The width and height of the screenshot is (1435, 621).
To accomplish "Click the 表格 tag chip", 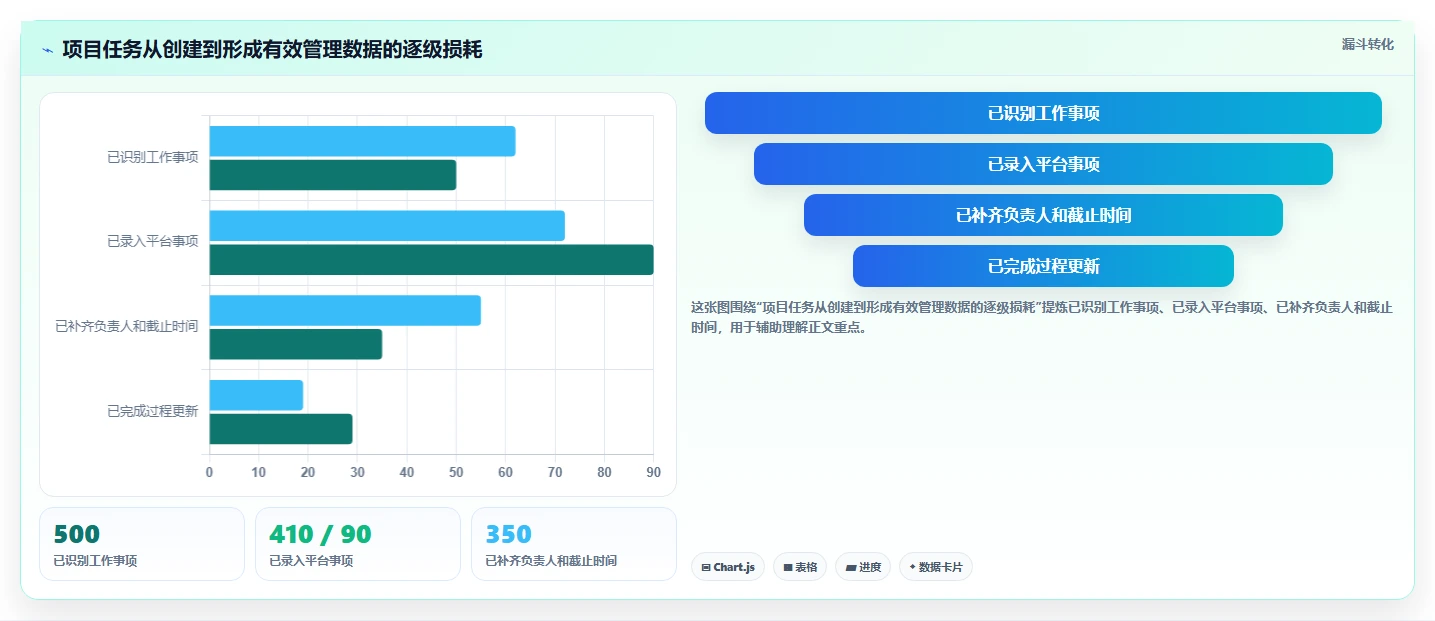I will pyautogui.click(x=800, y=567).
